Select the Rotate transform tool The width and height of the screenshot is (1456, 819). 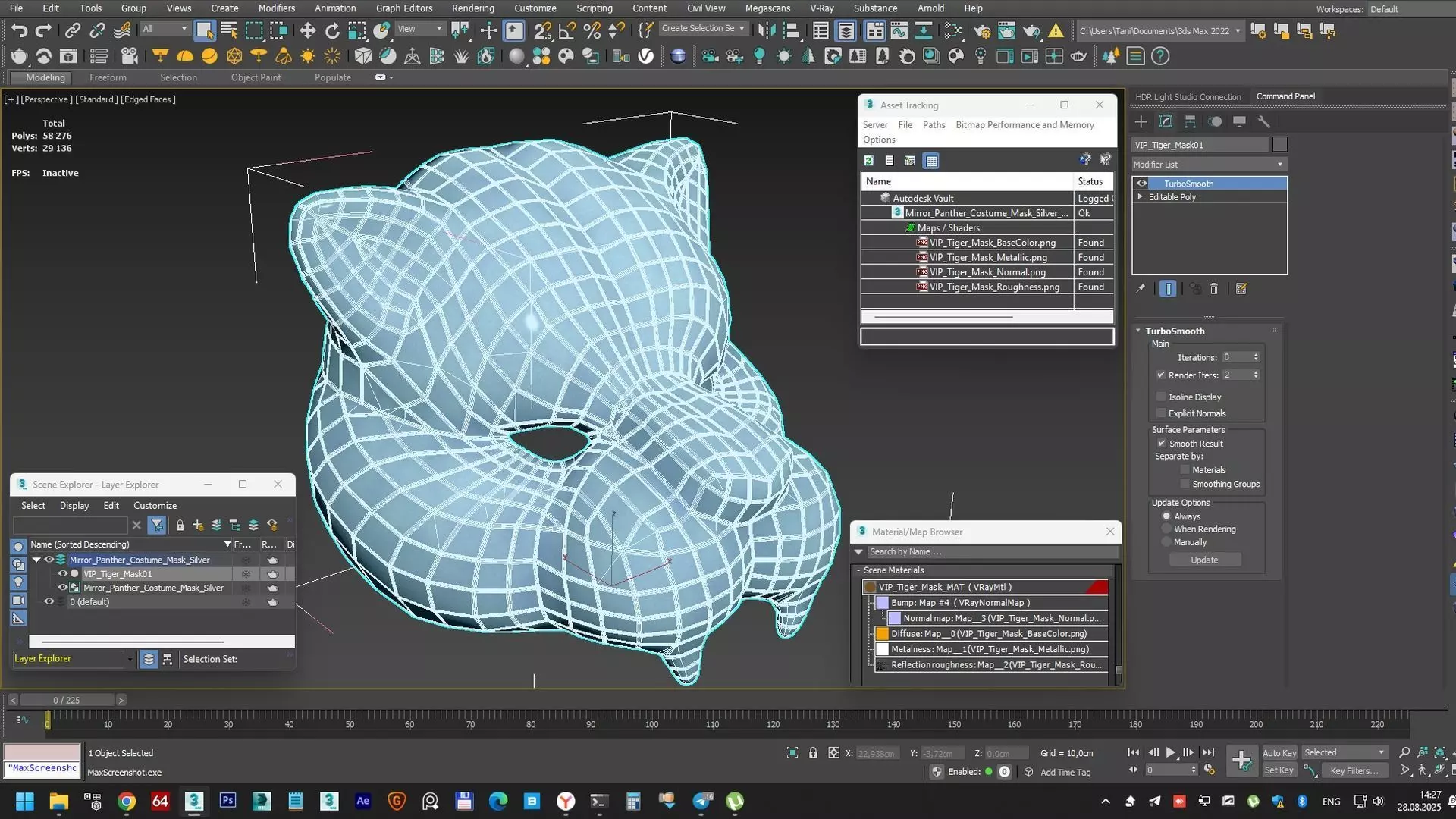tap(332, 30)
